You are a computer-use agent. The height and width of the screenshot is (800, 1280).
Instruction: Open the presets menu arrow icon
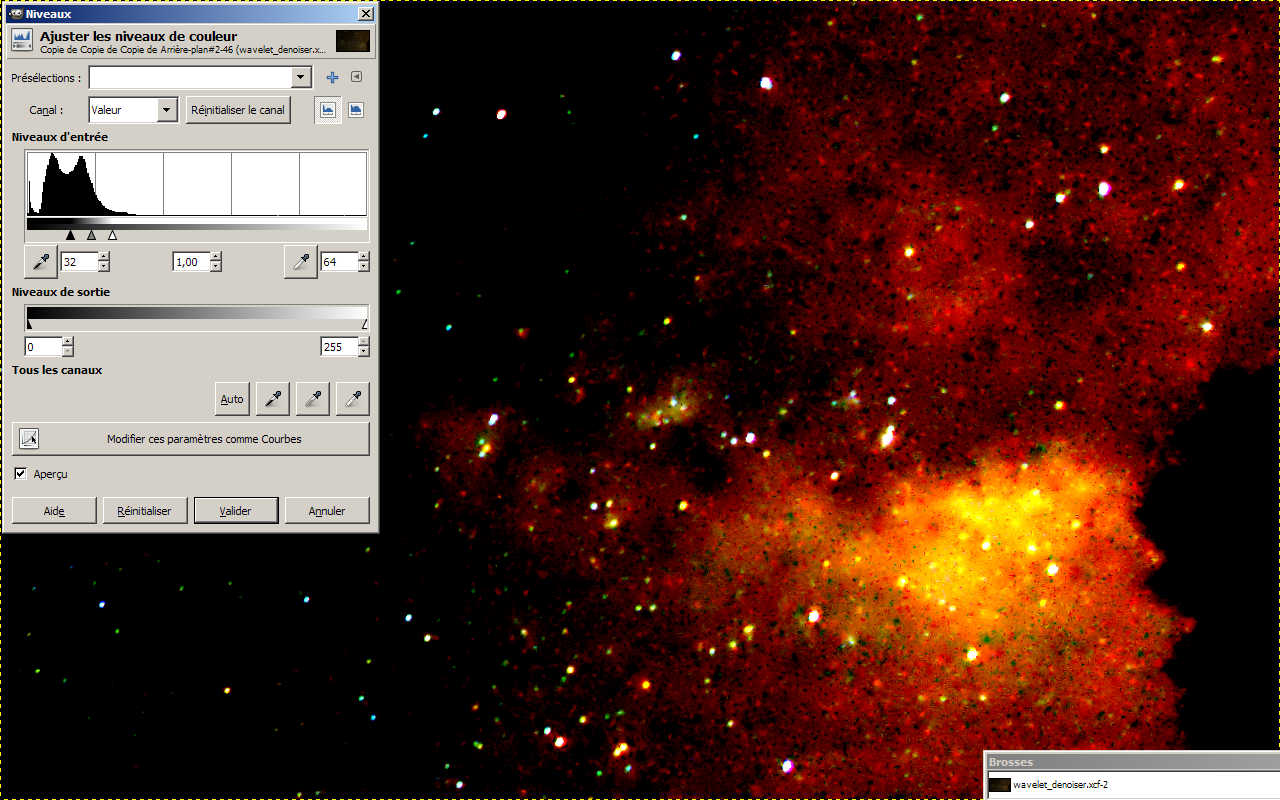click(x=356, y=78)
